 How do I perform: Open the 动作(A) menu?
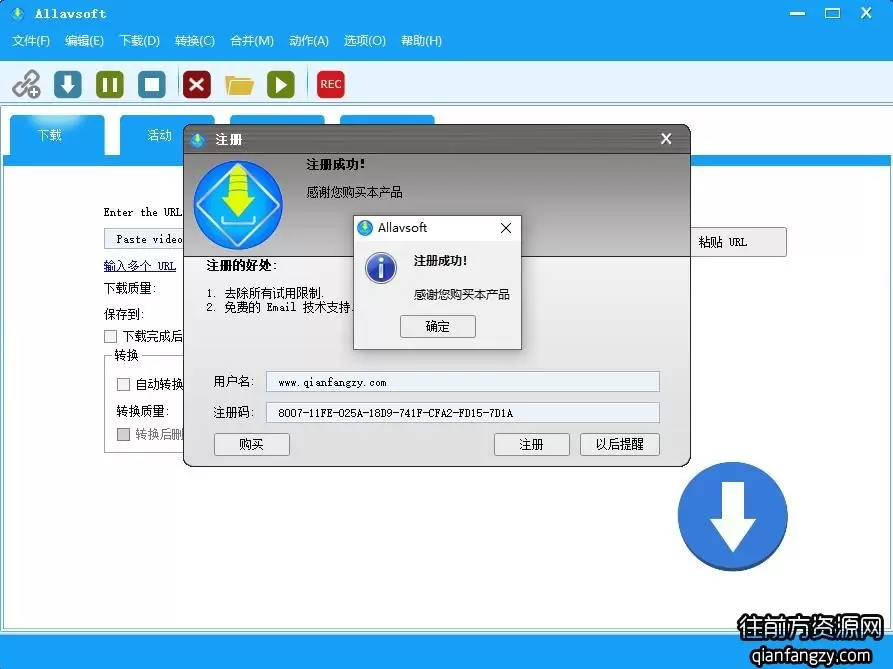(309, 40)
